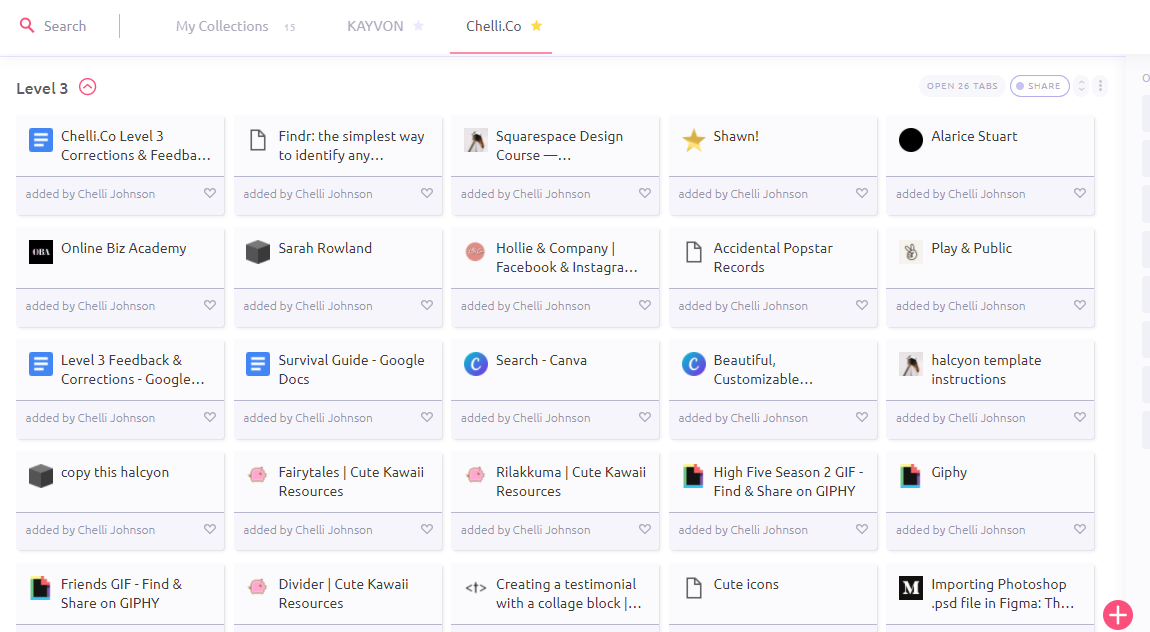Click the Google Docs icon on Survival Guide
Image resolution: width=1150 pixels, height=632 pixels.
tap(257, 364)
